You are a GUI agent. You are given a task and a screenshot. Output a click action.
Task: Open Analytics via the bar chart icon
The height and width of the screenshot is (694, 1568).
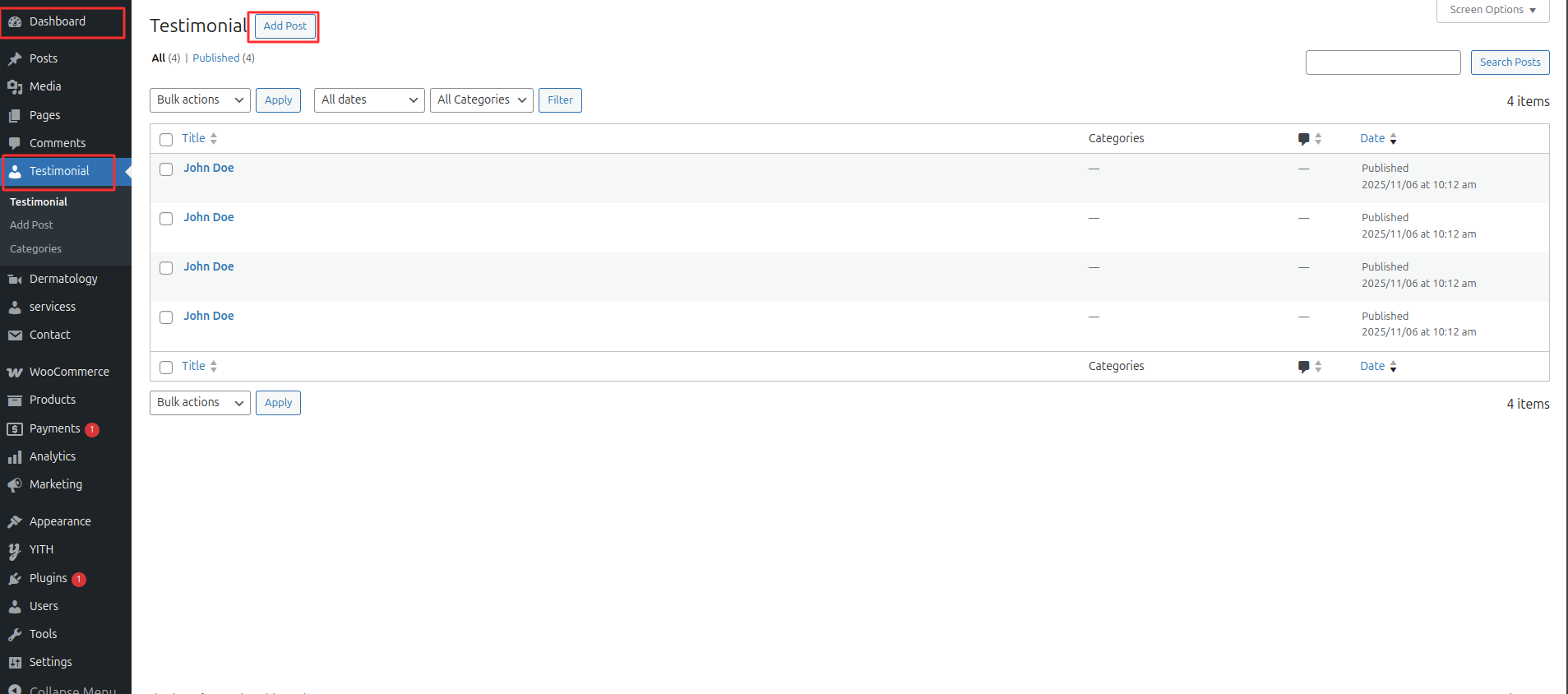(15, 457)
